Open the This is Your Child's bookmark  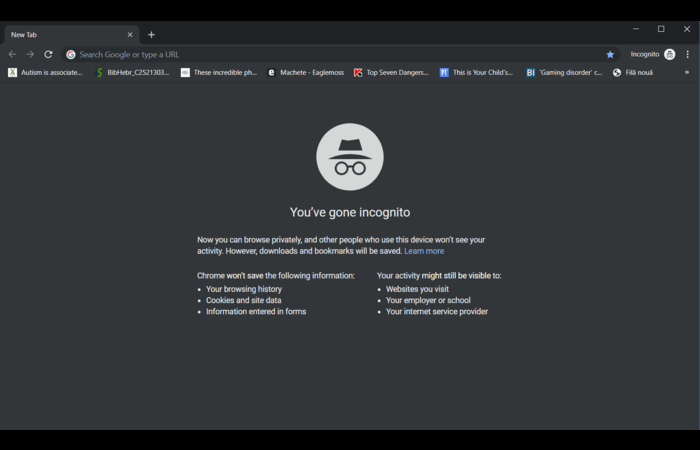point(477,72)
